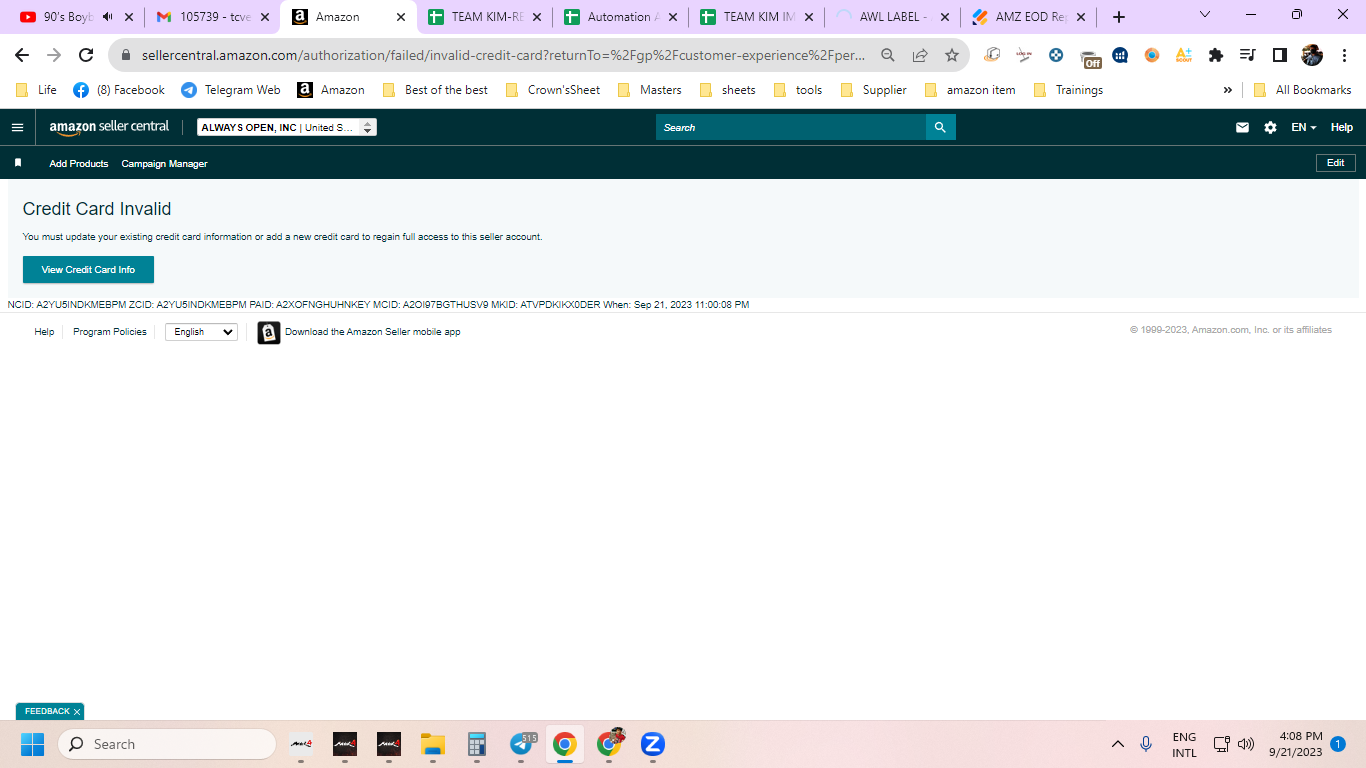Open File Explorer from the taskbar

(433, 744)
